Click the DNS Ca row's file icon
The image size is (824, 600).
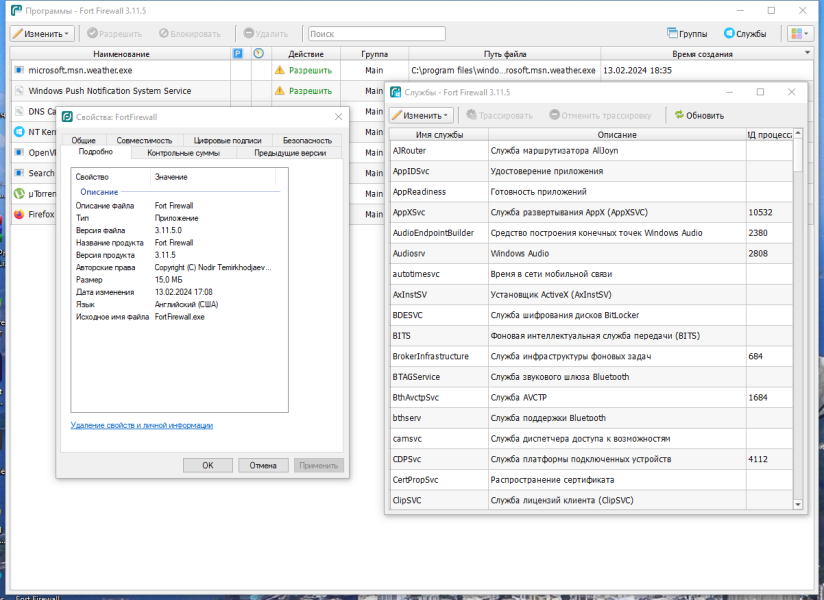(19, 111)
